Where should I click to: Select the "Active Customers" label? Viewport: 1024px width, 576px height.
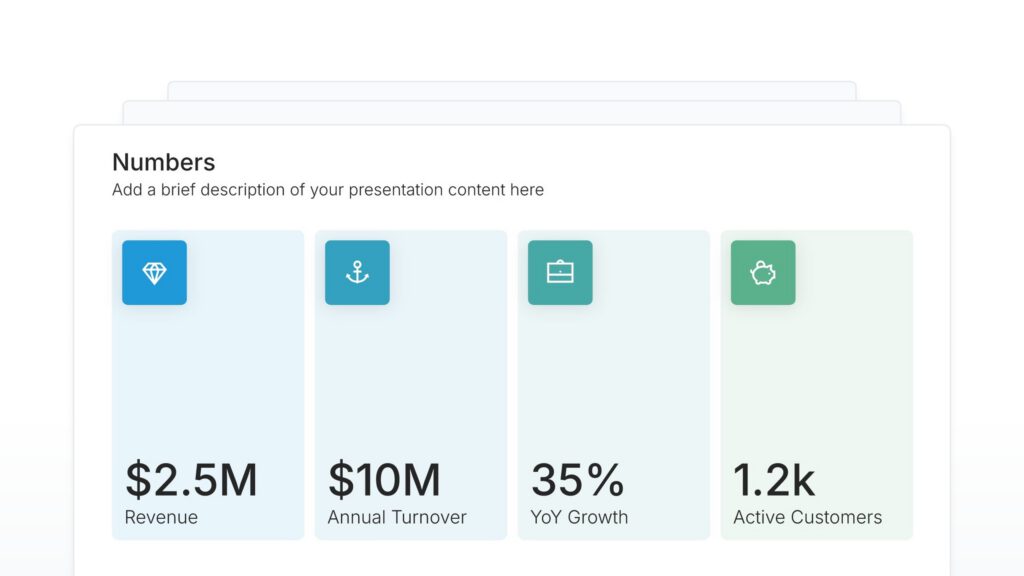(x=807, y=518)
